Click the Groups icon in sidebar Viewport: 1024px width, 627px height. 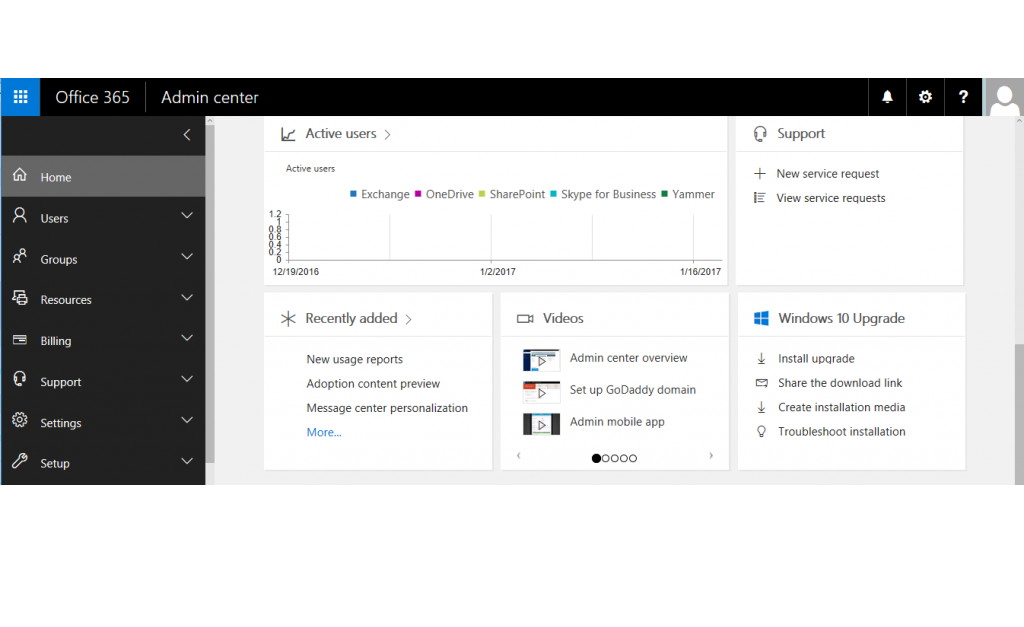tap(20, 257)
